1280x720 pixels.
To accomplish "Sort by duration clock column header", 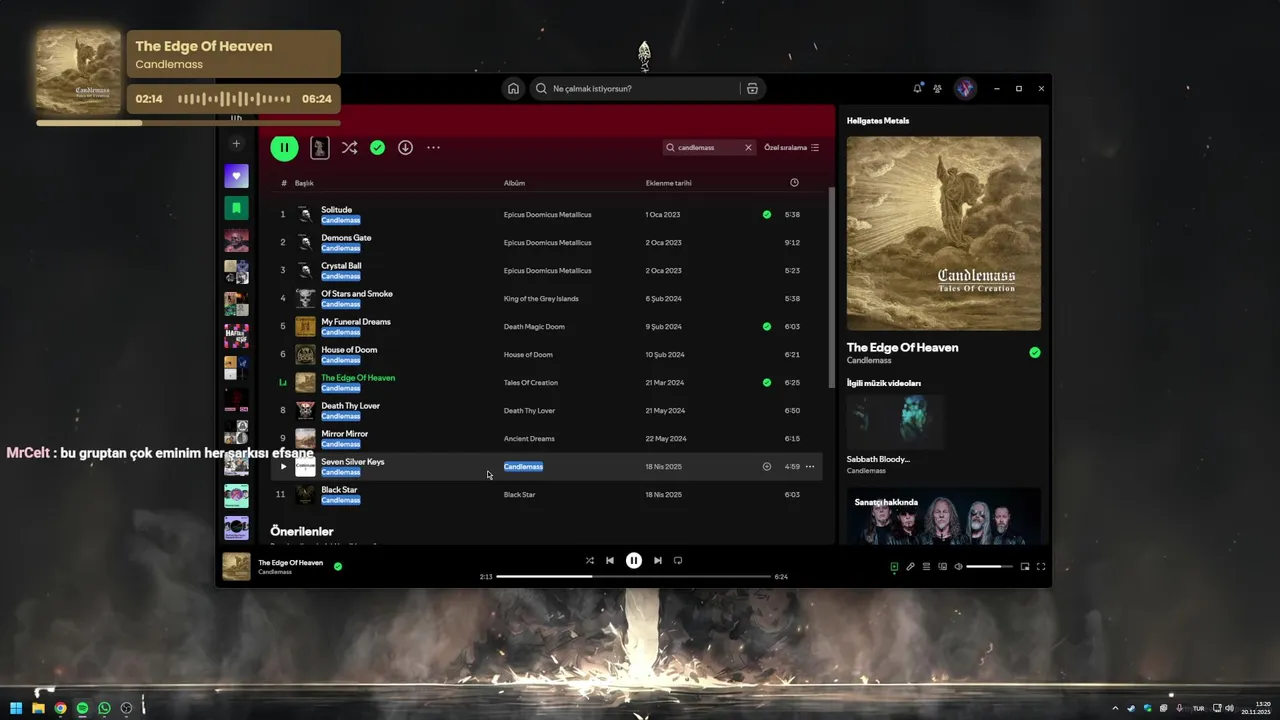I will click(x=794, y=182).
